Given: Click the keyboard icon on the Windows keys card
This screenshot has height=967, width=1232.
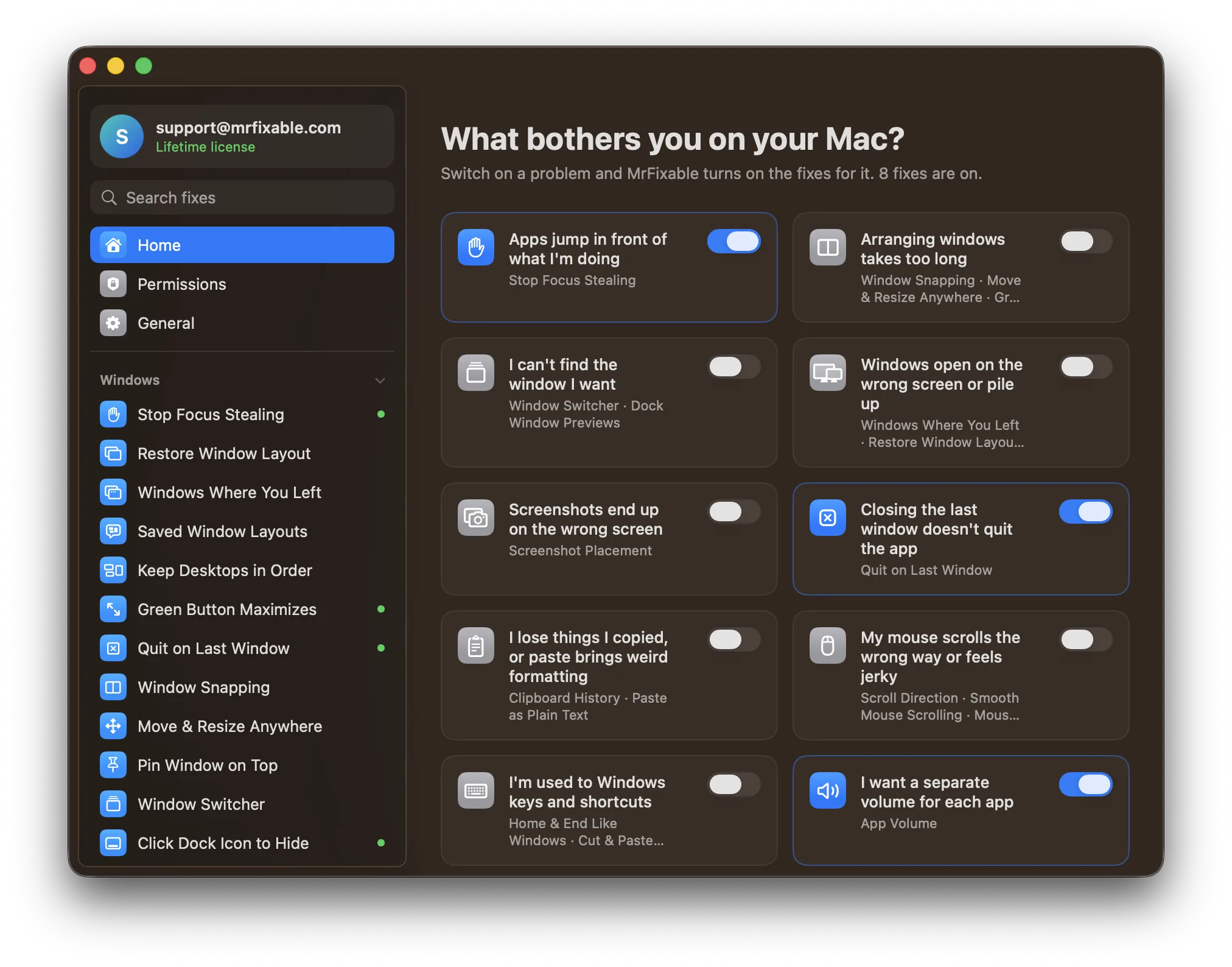Looking at the screenshot, I should click(x=476, y=790).
